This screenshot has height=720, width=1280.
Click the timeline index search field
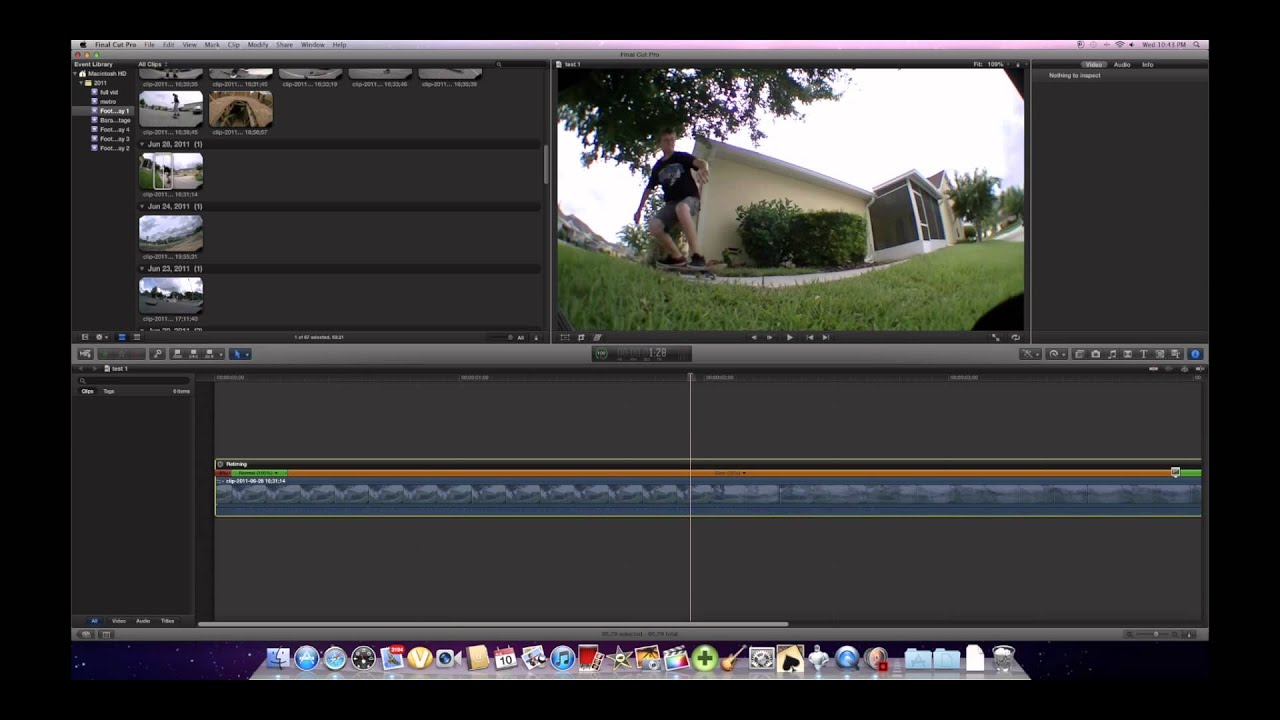pos(134,380)
